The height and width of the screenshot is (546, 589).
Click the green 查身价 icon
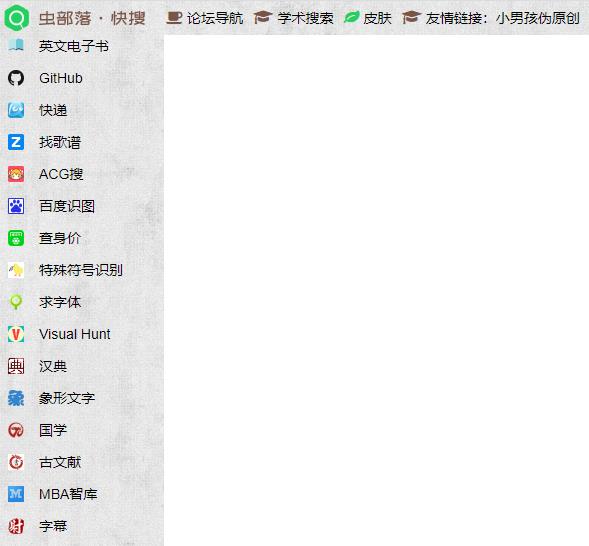pyautogui.click(x=16, y=238)
